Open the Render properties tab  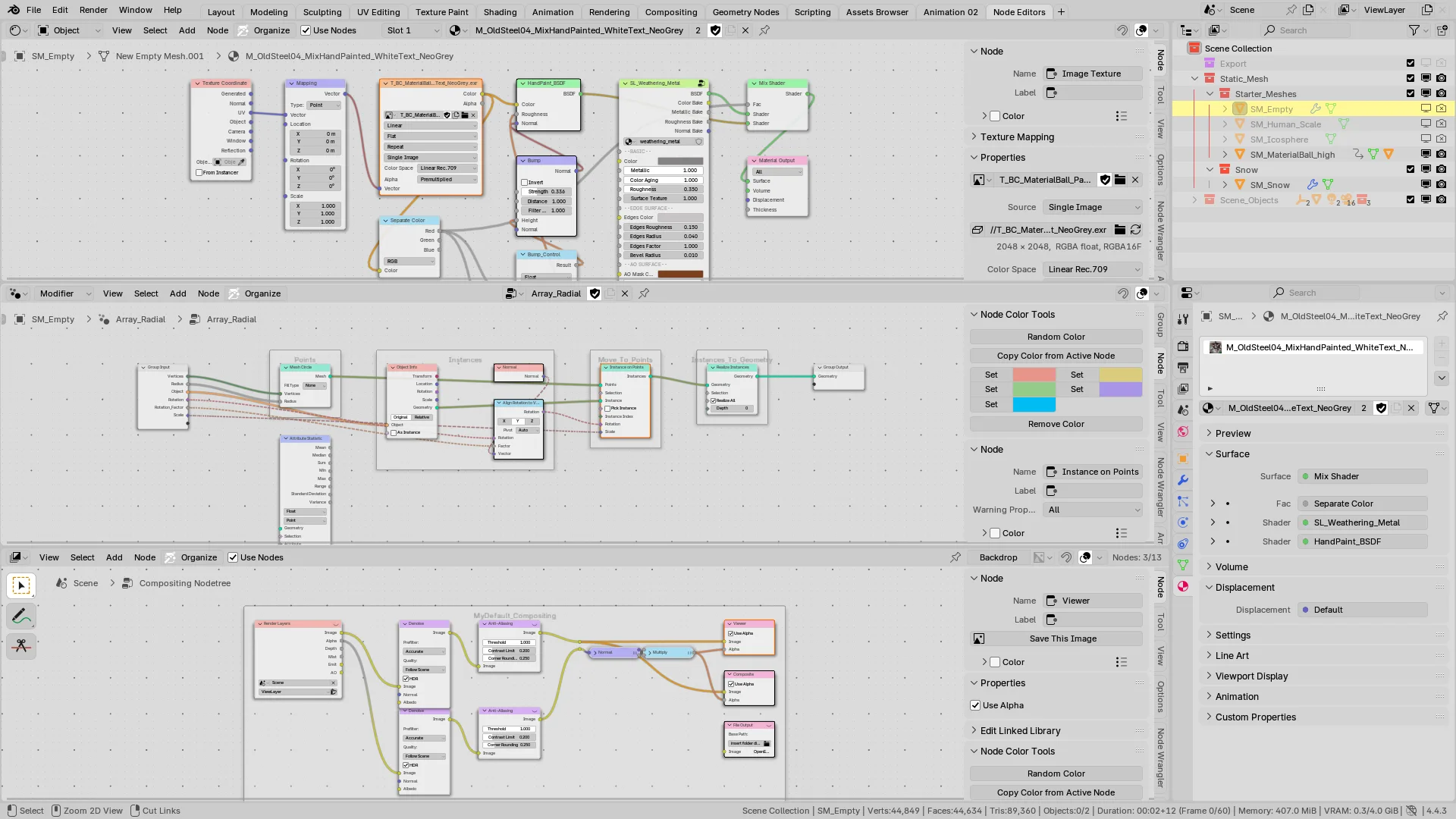tap(1183, 347)
